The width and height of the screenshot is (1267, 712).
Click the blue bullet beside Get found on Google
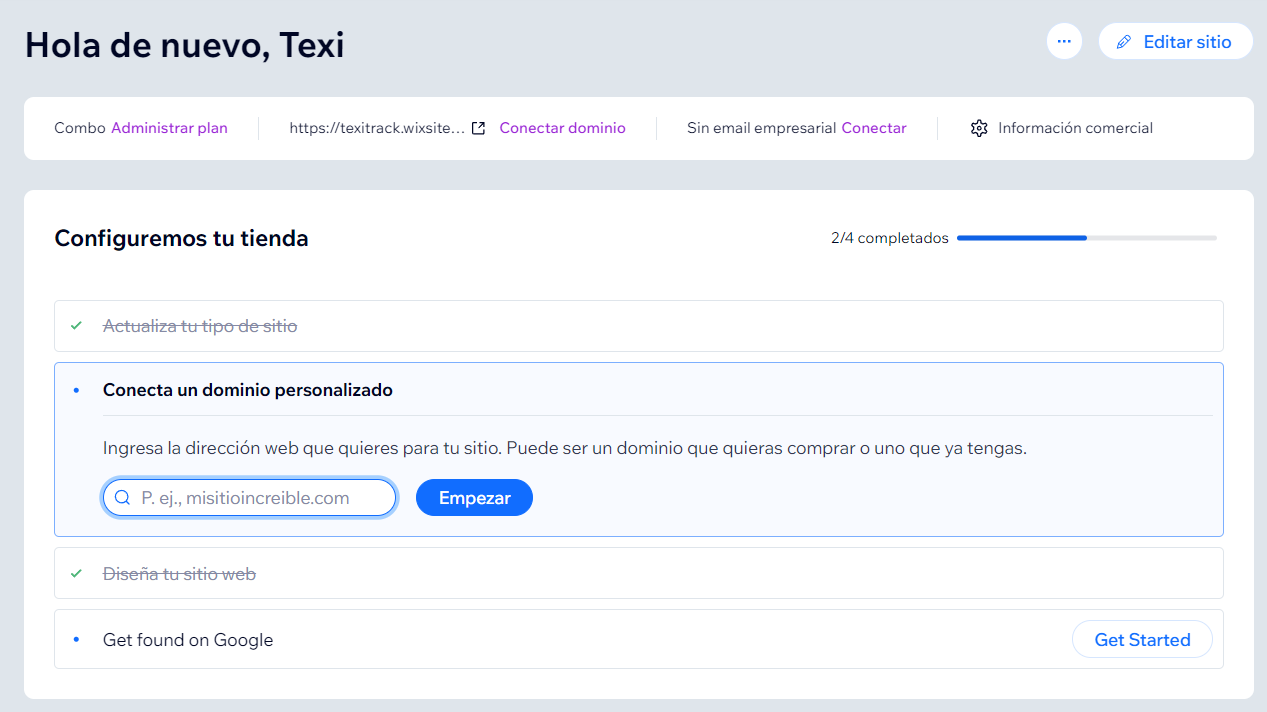pos(76,640)
